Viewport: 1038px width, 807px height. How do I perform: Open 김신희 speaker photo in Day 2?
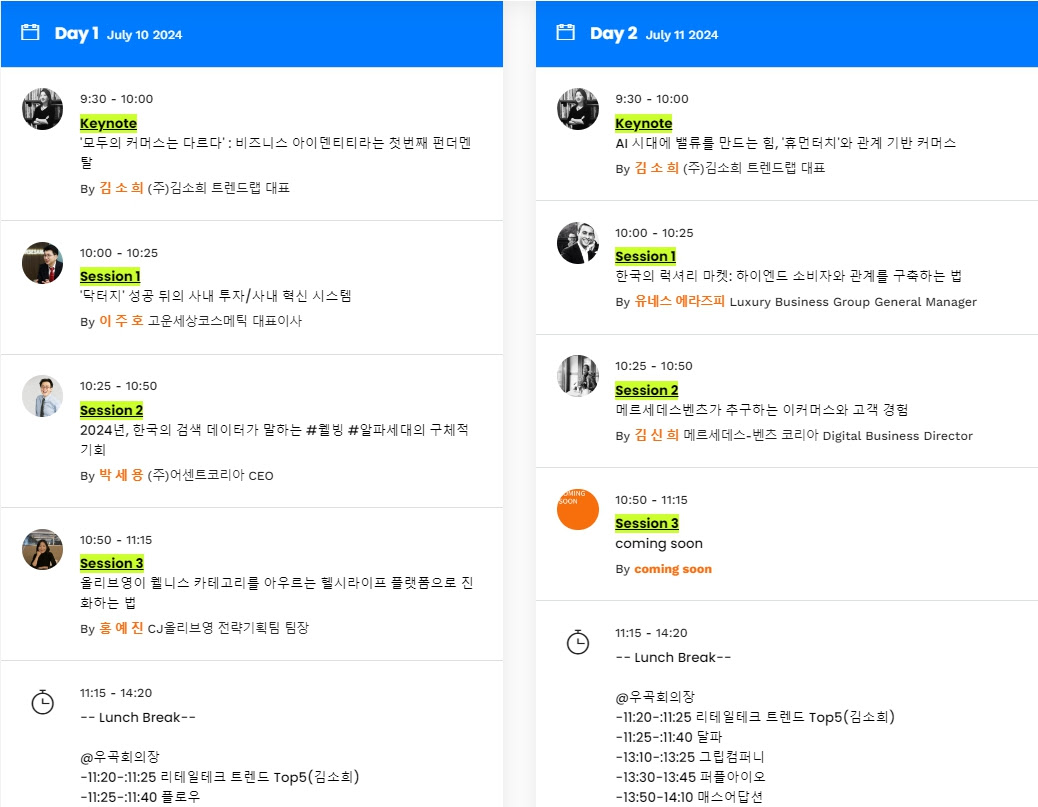tap(577, 375)
